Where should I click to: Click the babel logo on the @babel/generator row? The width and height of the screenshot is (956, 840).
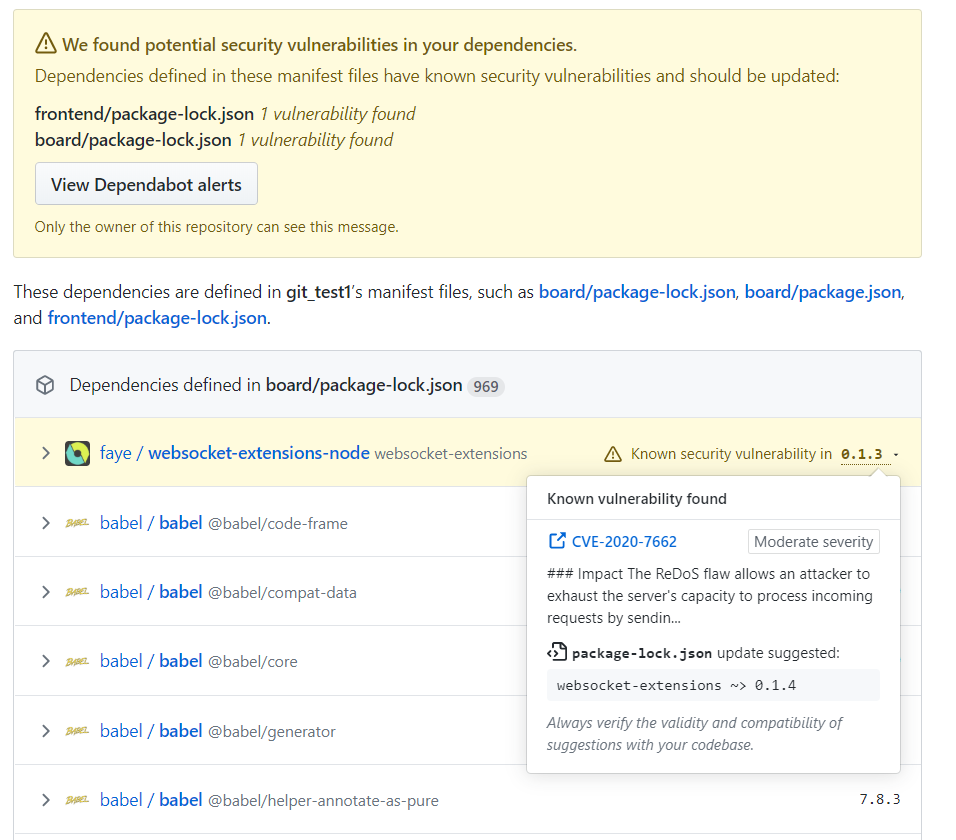(77, 731)
